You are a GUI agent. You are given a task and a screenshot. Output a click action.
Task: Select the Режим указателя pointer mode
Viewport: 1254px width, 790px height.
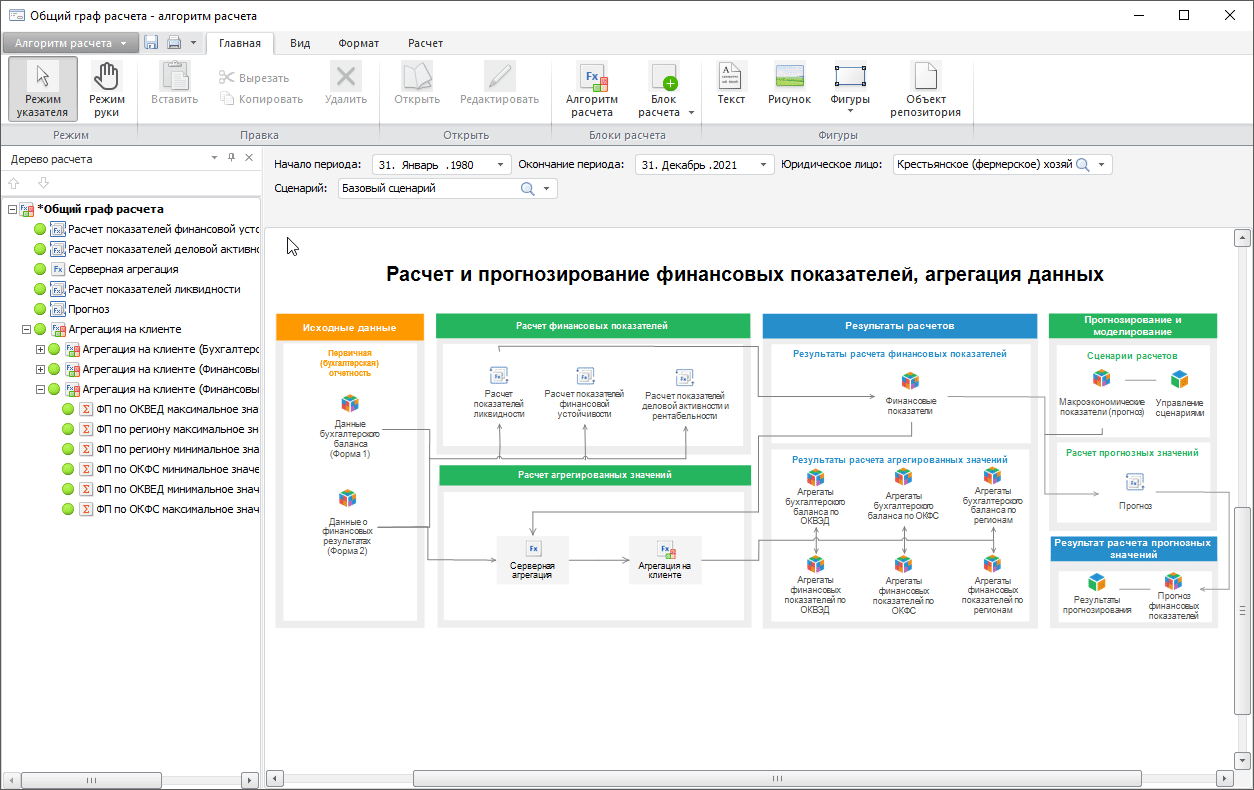pyautogui.click(x=43, y=88)
